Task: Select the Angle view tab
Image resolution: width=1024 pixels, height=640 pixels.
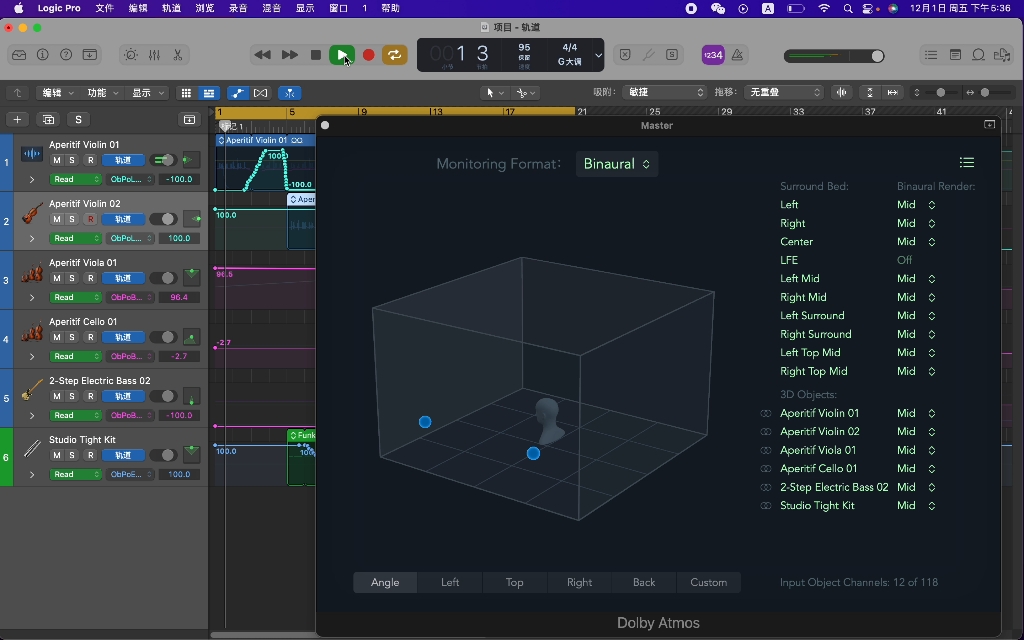Action: [x=385, y=583]
